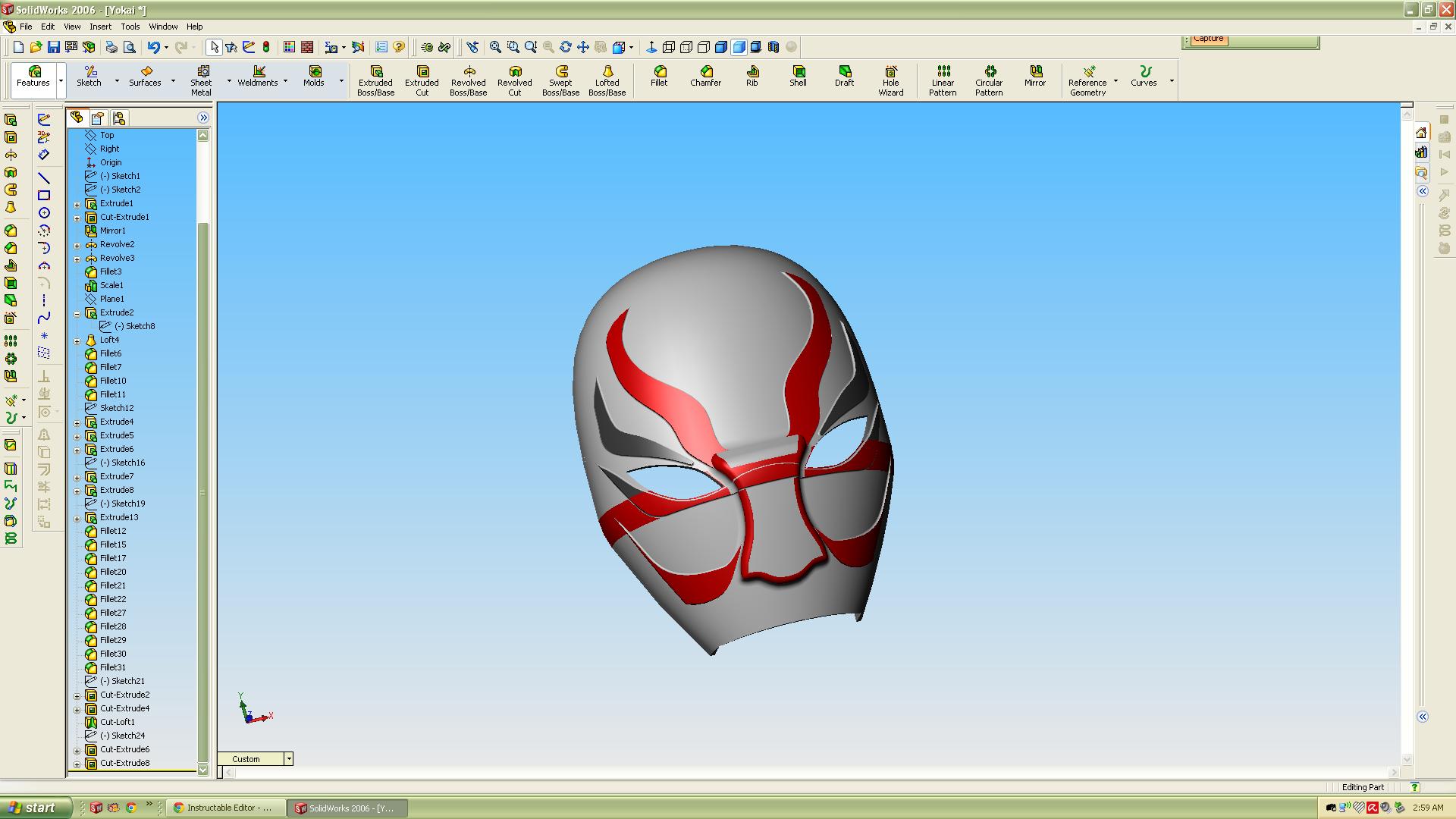Expand the Loft4 feature node

(x=77, y=340)
